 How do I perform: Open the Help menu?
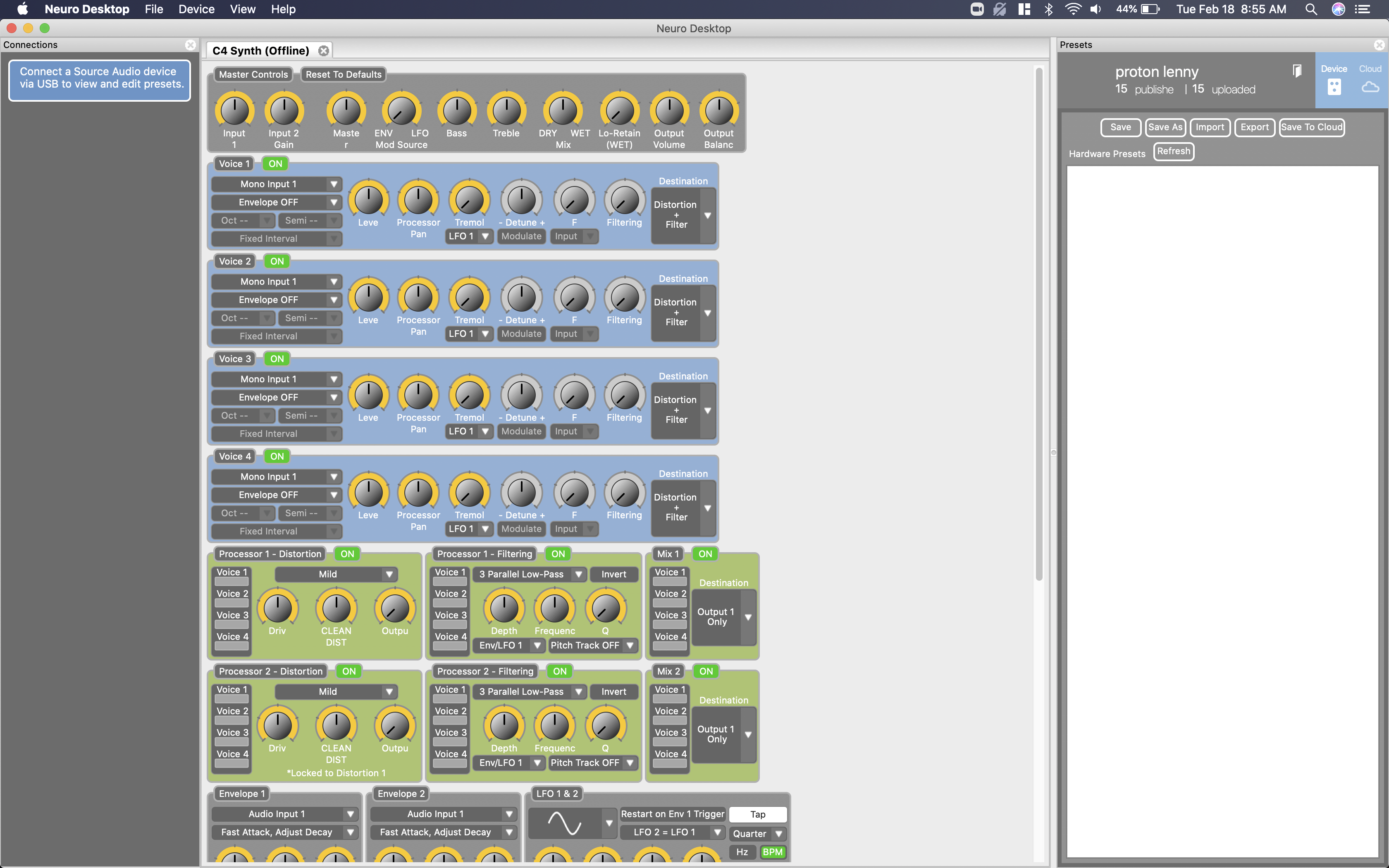tap(283, 9)
